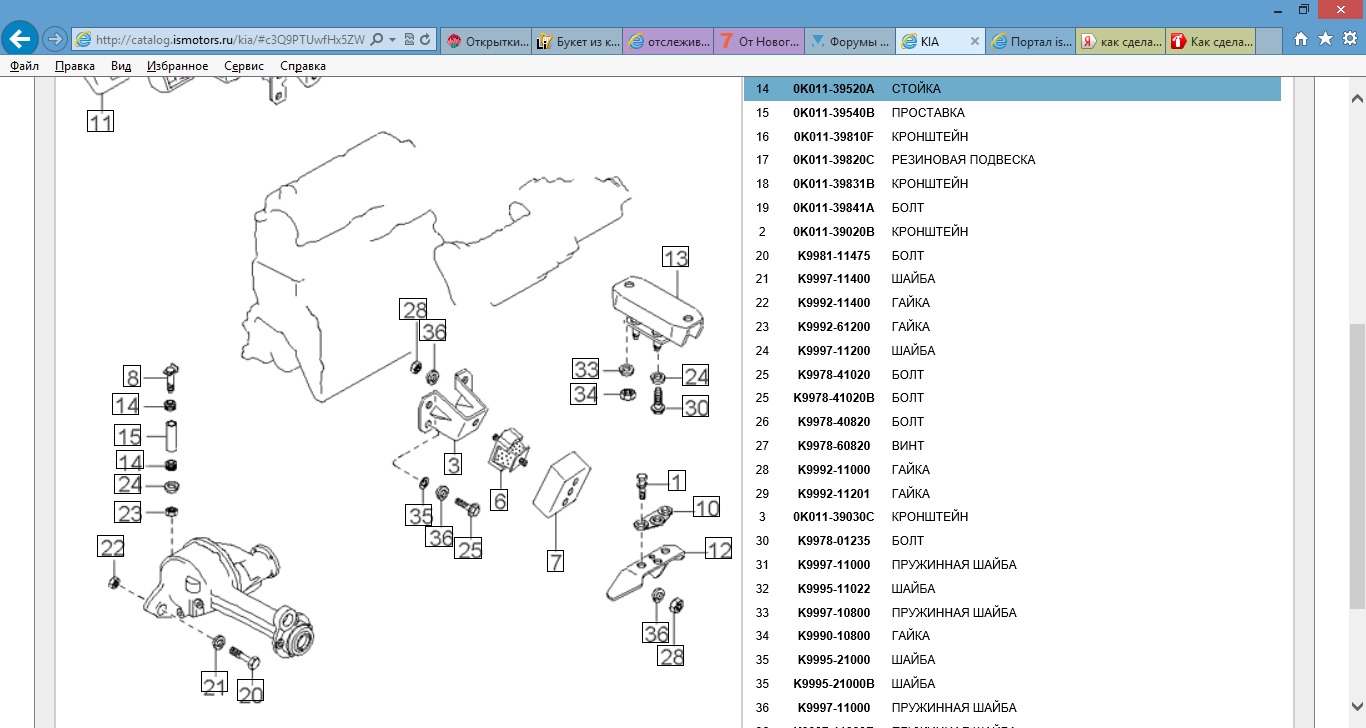Click part label 13 in the diagram
This screenshot has height=728, width=1366.
[675, 258]
